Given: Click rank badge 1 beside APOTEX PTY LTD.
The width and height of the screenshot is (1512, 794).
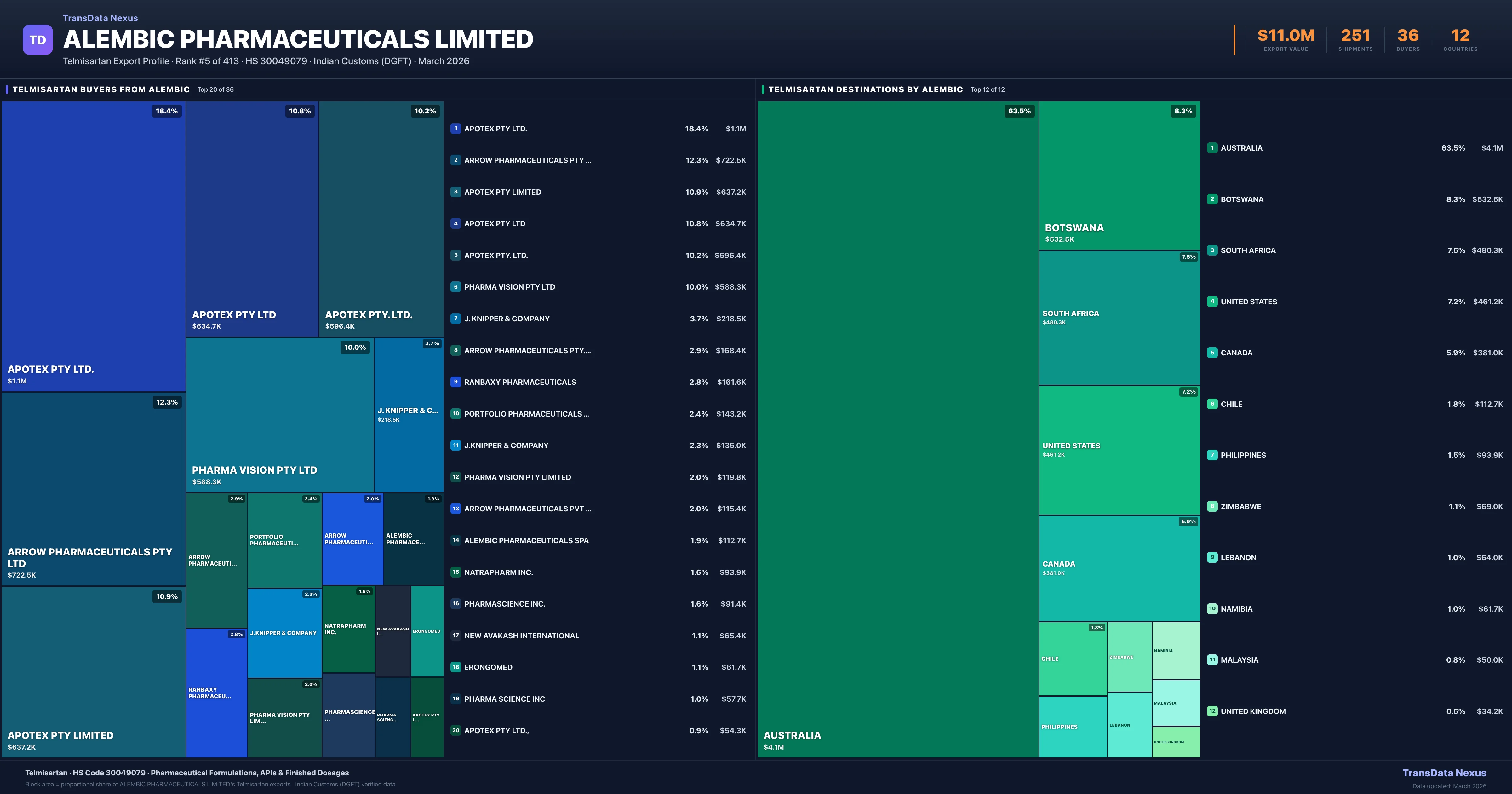Looking at the screenshot, I should point(455,129).
